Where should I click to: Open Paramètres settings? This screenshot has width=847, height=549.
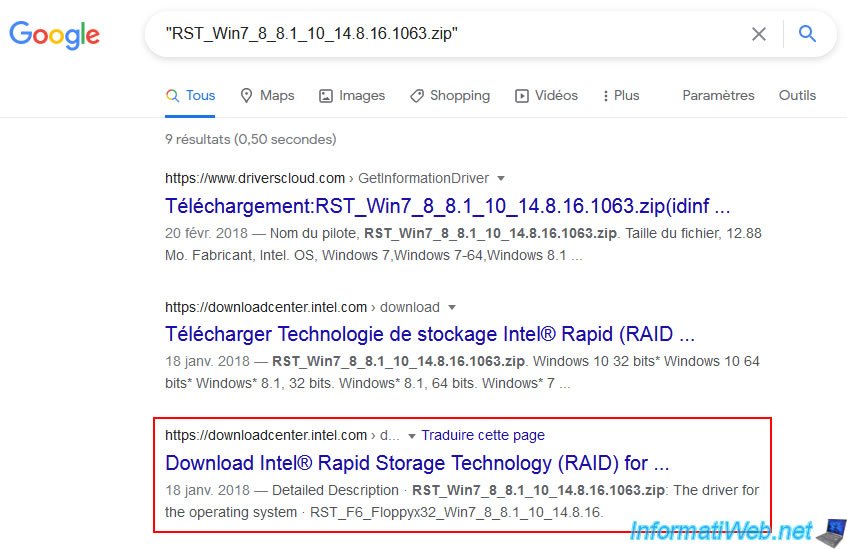tap(718, 96)
